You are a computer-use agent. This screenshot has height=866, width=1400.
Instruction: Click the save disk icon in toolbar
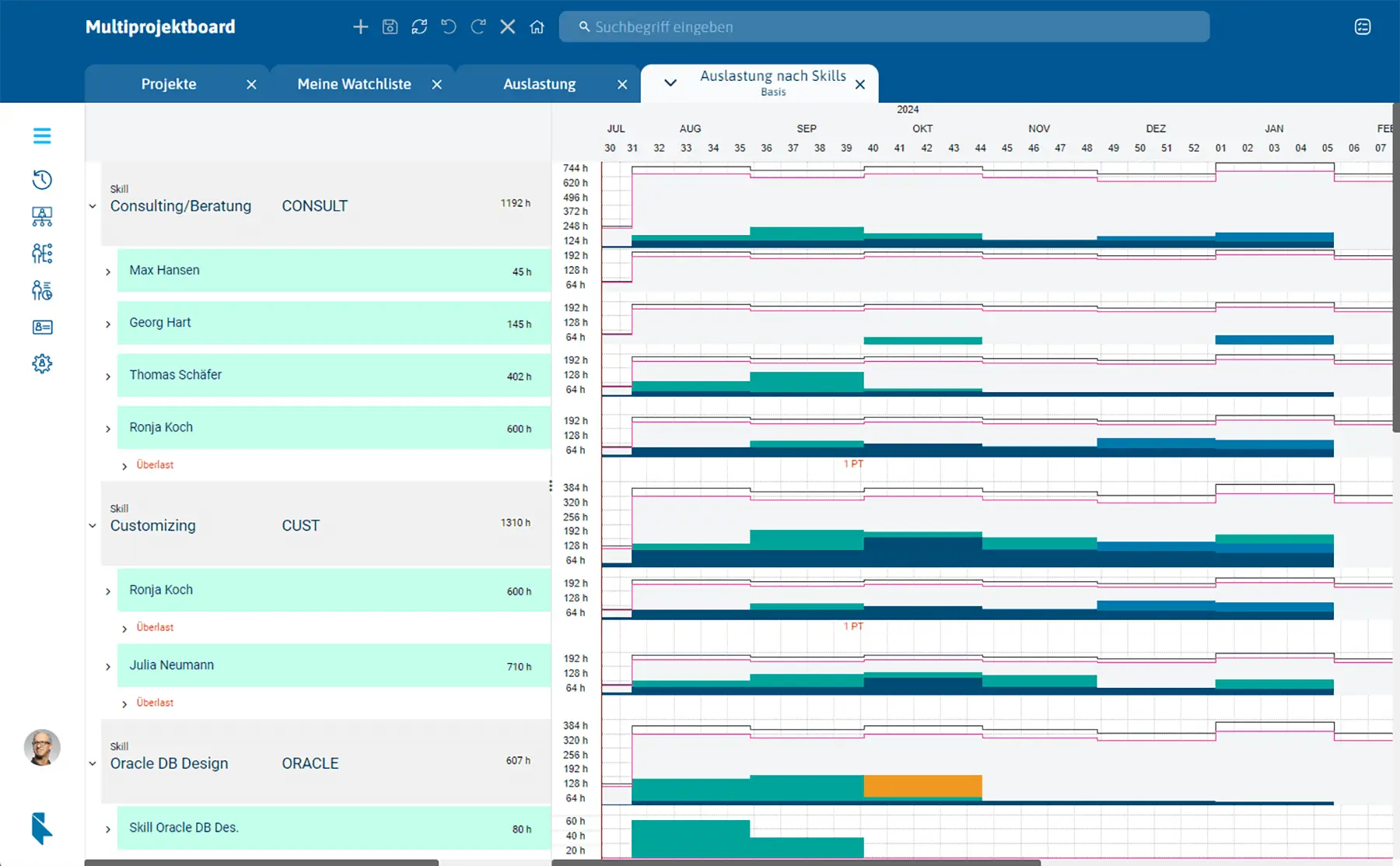[390, 27]
